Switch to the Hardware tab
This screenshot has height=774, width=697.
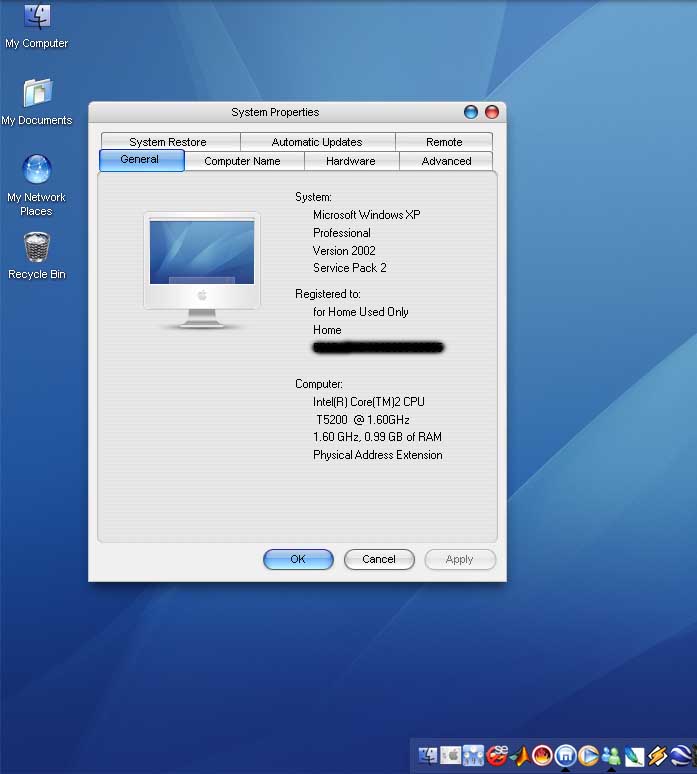[x=350, y=161]
